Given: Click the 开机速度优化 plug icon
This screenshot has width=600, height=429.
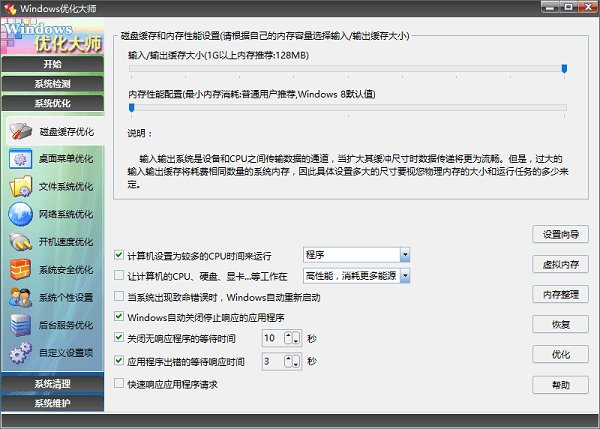Looking at the screenshot, I should coord(21,242).
